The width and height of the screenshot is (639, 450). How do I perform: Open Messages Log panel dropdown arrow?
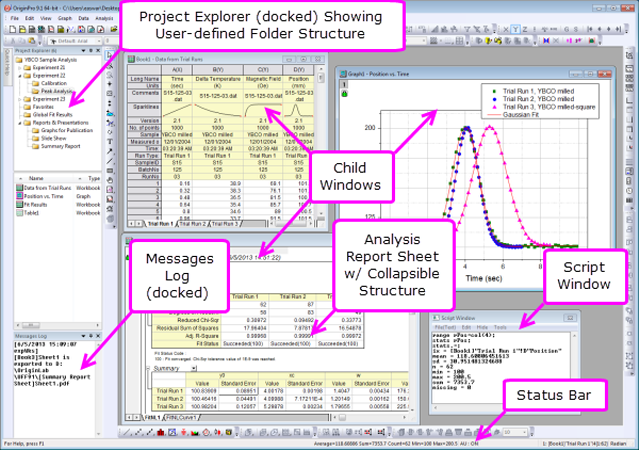coord(84,336)
